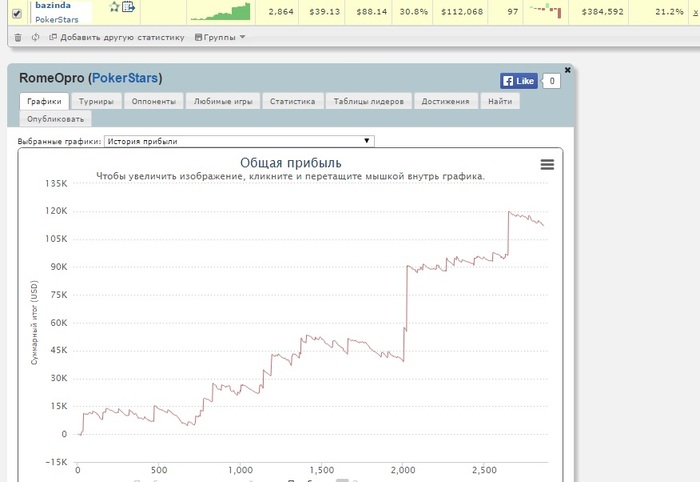
Task: Click the refresh icon next to trash
Action: click(x=35, y=37)
